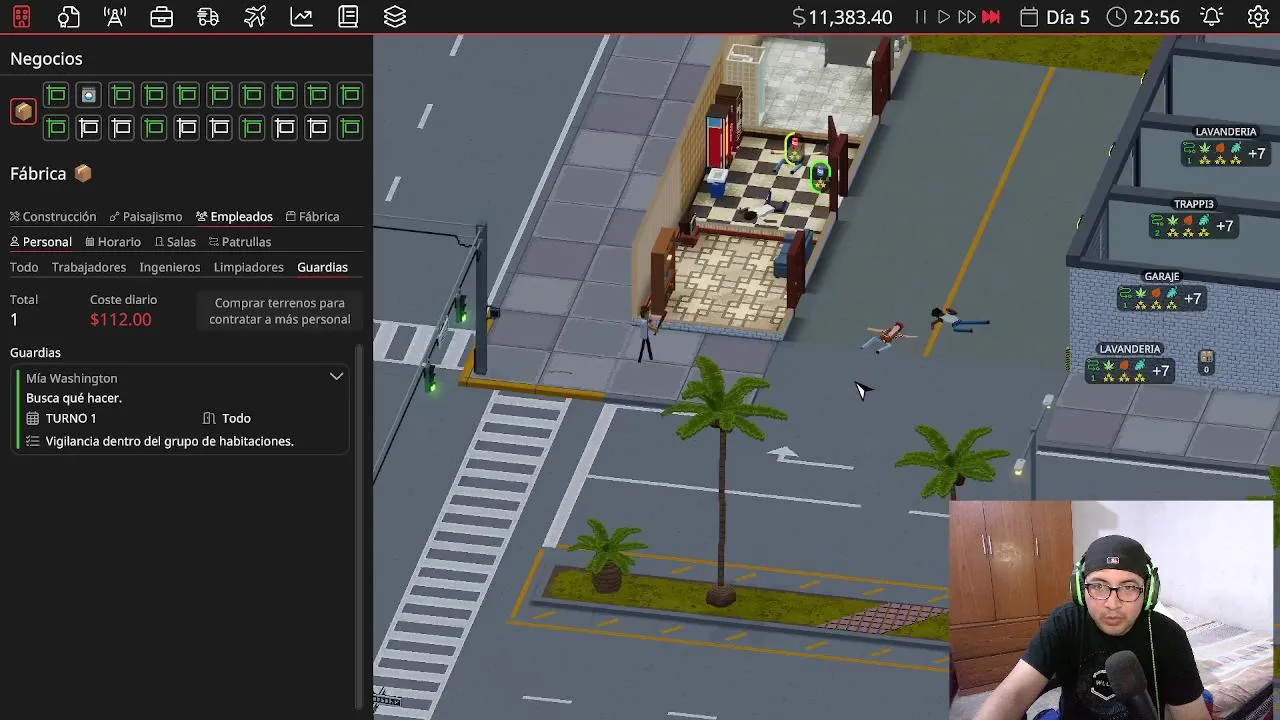The width and height of the screenshot is (1280, 720).
Task: Open the delivery truck icon
Action: (x=208, y=17)
